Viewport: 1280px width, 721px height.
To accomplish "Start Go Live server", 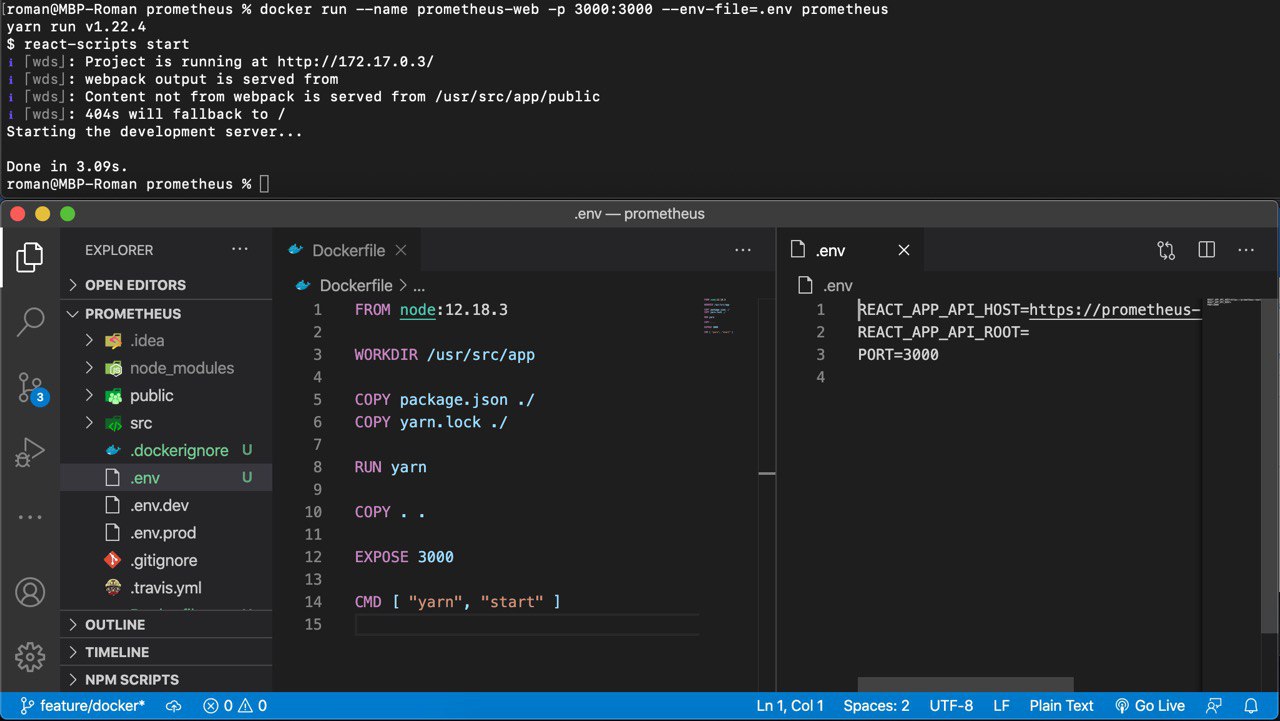I will pyautogui.click(x=1150, y=706).
